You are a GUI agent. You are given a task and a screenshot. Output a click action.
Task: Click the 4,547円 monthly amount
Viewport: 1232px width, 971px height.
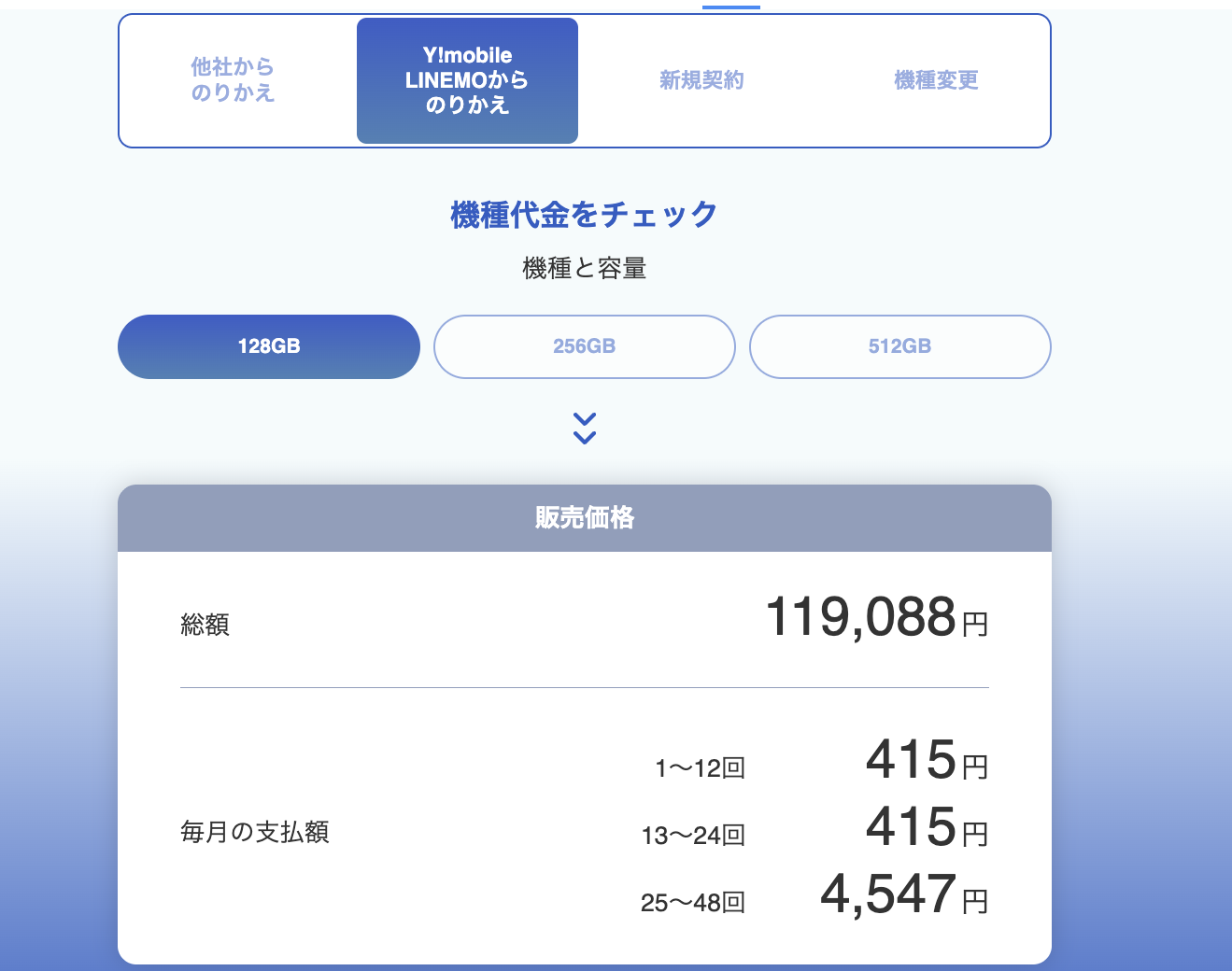coord(903,894)
